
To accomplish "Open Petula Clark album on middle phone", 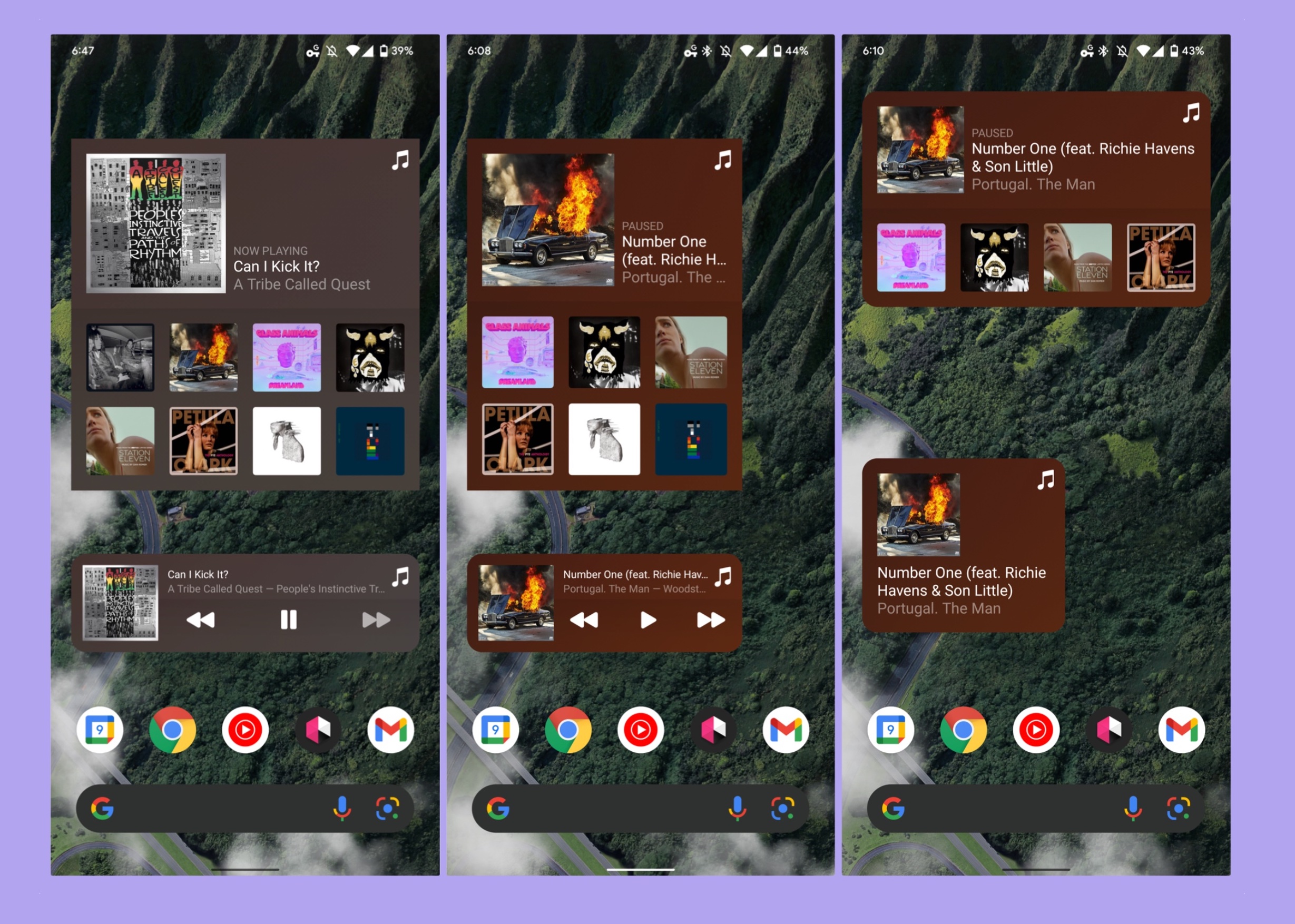I will (517, 439).
